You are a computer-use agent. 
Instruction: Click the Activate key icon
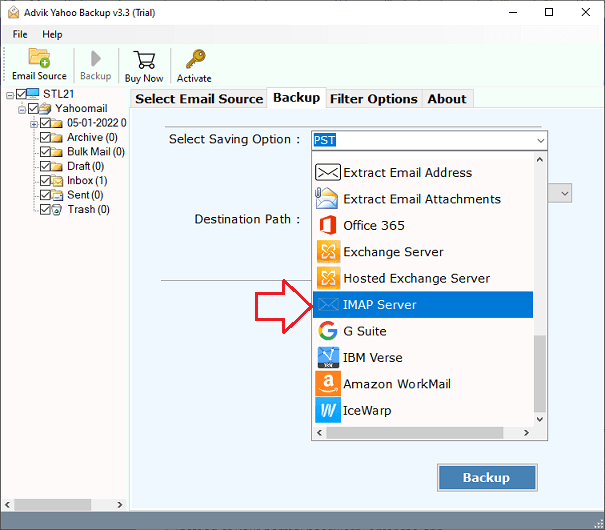196,59
